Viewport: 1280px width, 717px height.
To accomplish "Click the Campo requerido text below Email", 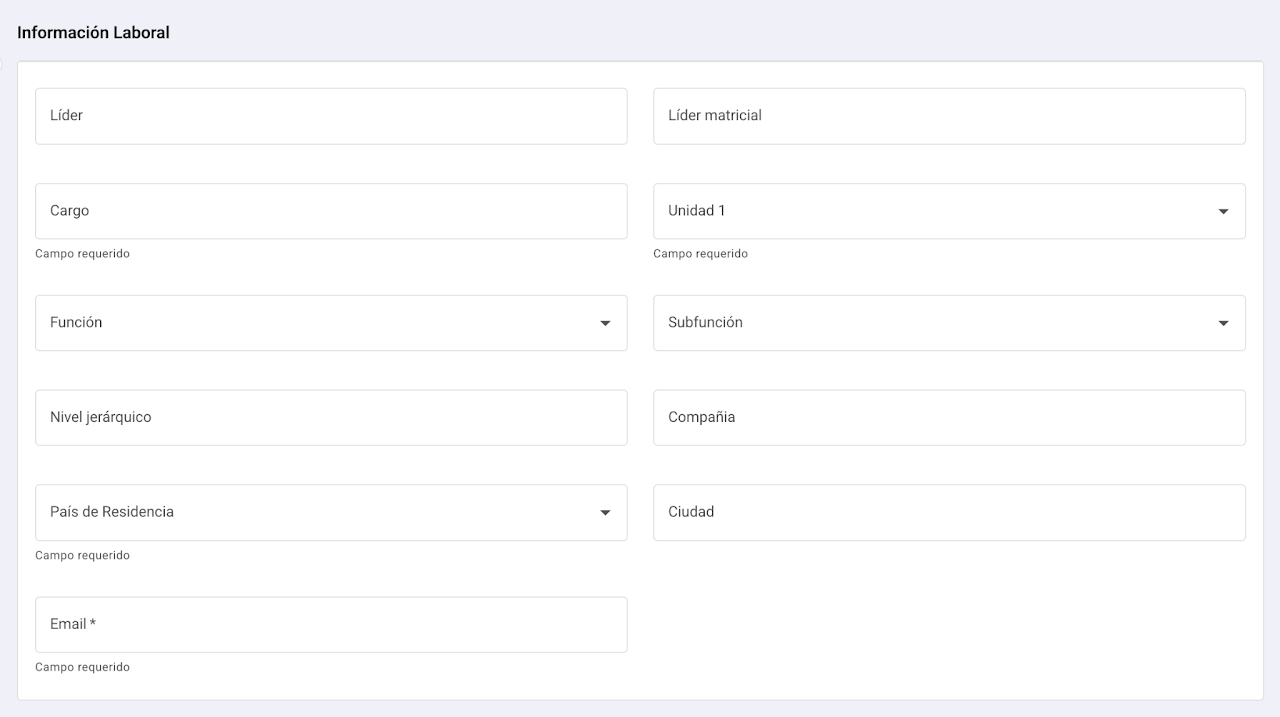I will pyautogui.click(x=82, y=667).
